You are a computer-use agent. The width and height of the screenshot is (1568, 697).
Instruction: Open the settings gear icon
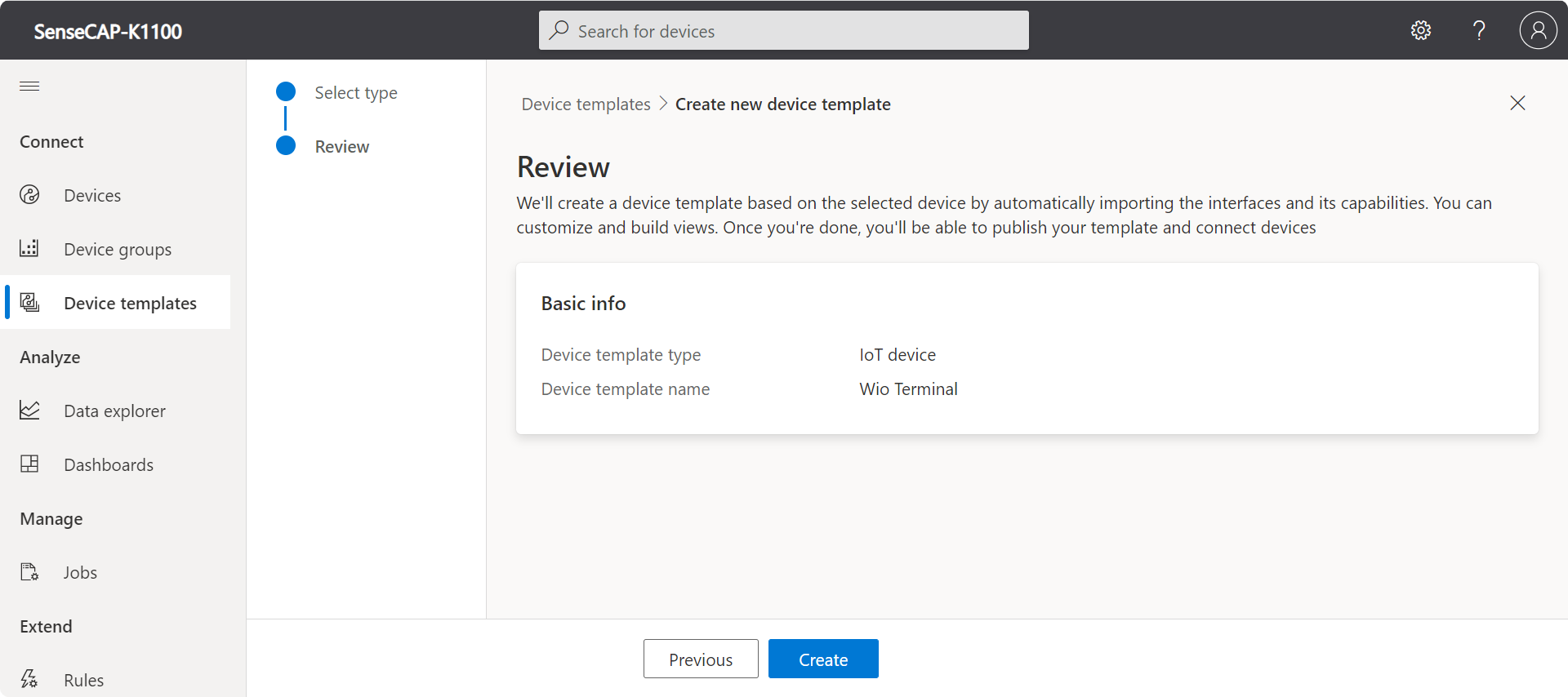tap(1421, 30)
